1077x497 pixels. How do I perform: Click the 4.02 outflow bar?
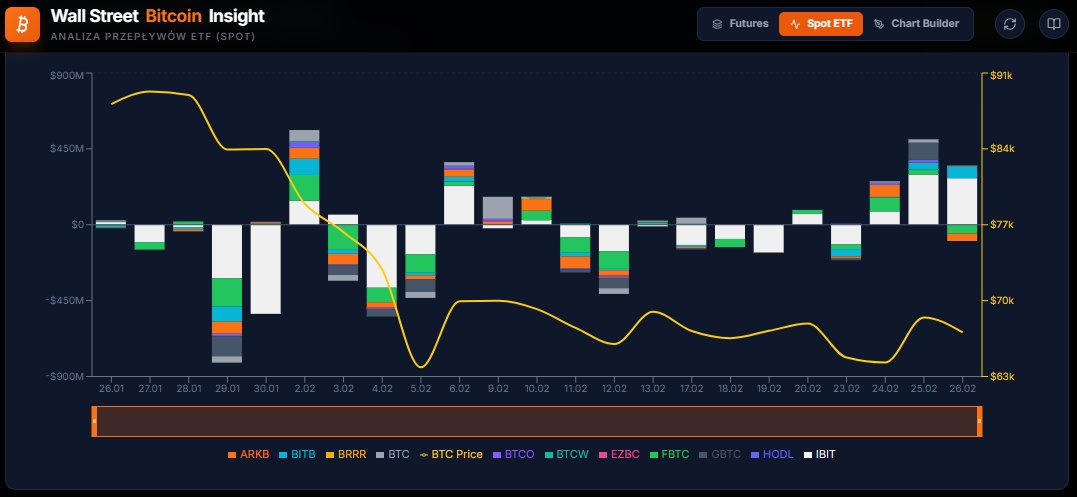pos(382,270)
